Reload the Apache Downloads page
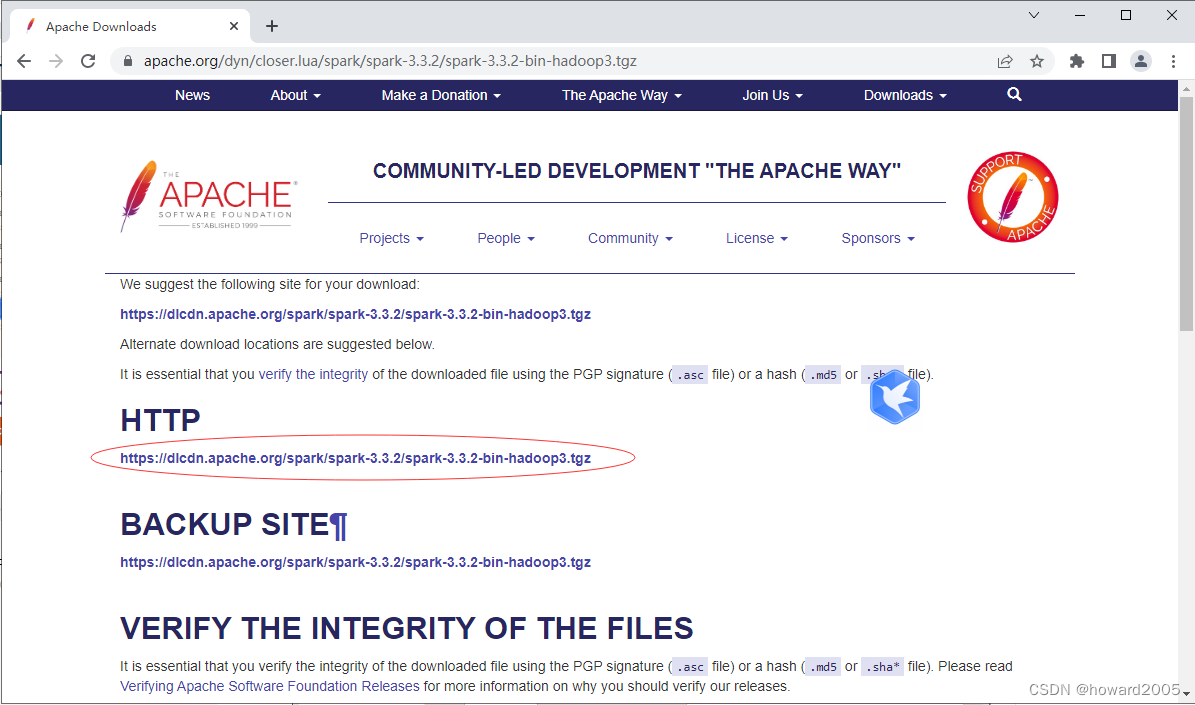 88,61
